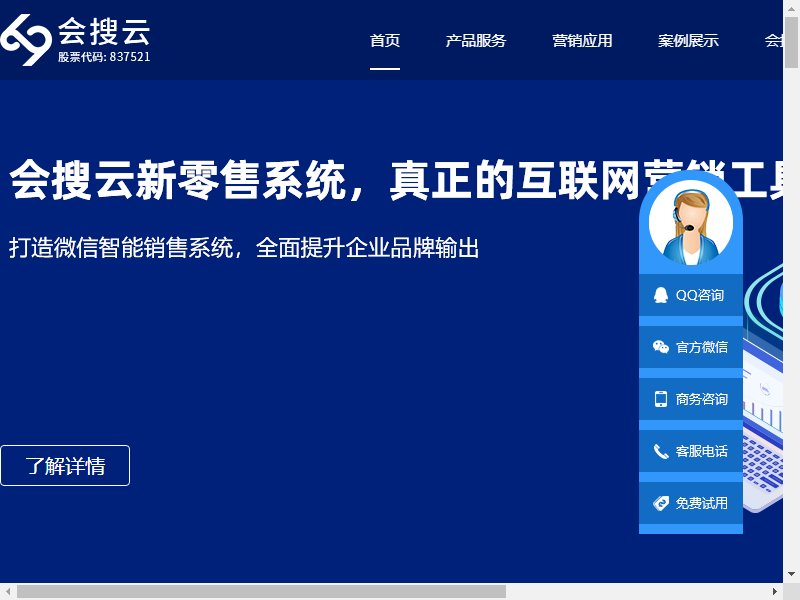800x600 pixels.
Task: Click the headline 会搜云新零售系统
Action: (x=178, y=179)
